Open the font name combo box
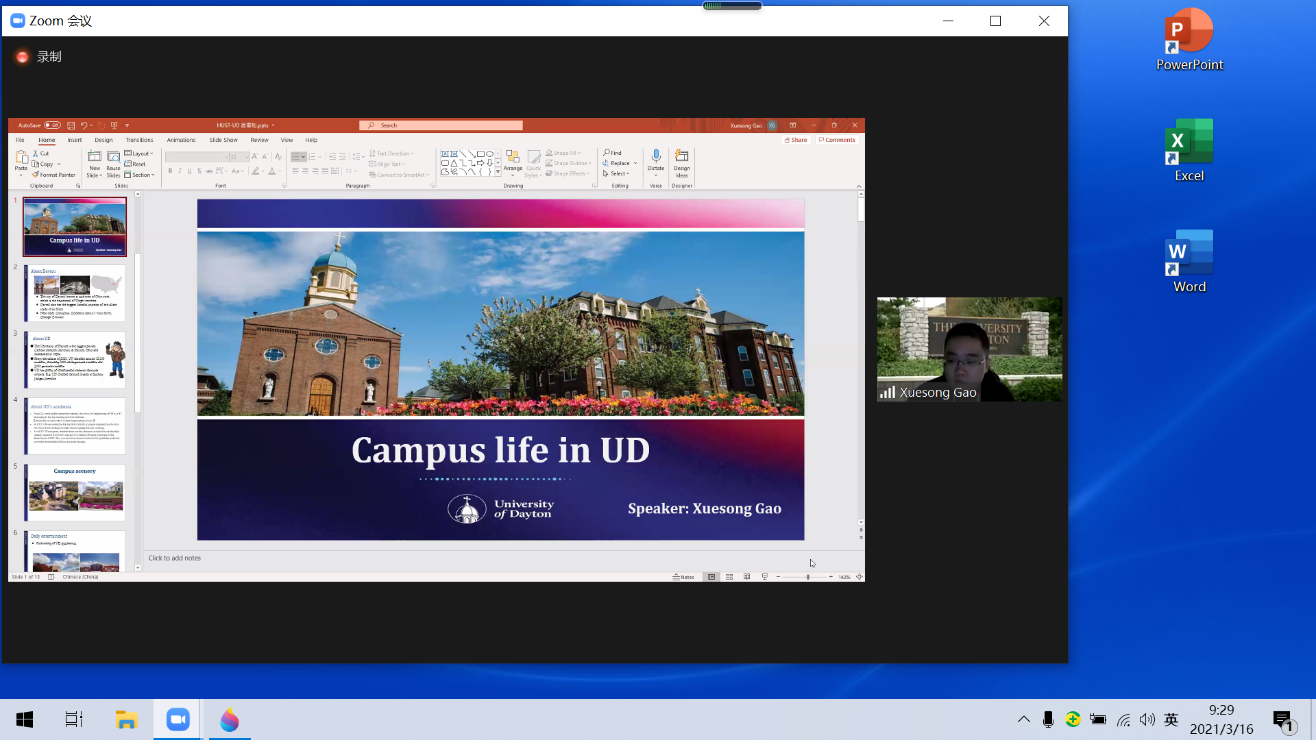The image size is (1316, 740). pyautogui.click(x=197, y=157)
